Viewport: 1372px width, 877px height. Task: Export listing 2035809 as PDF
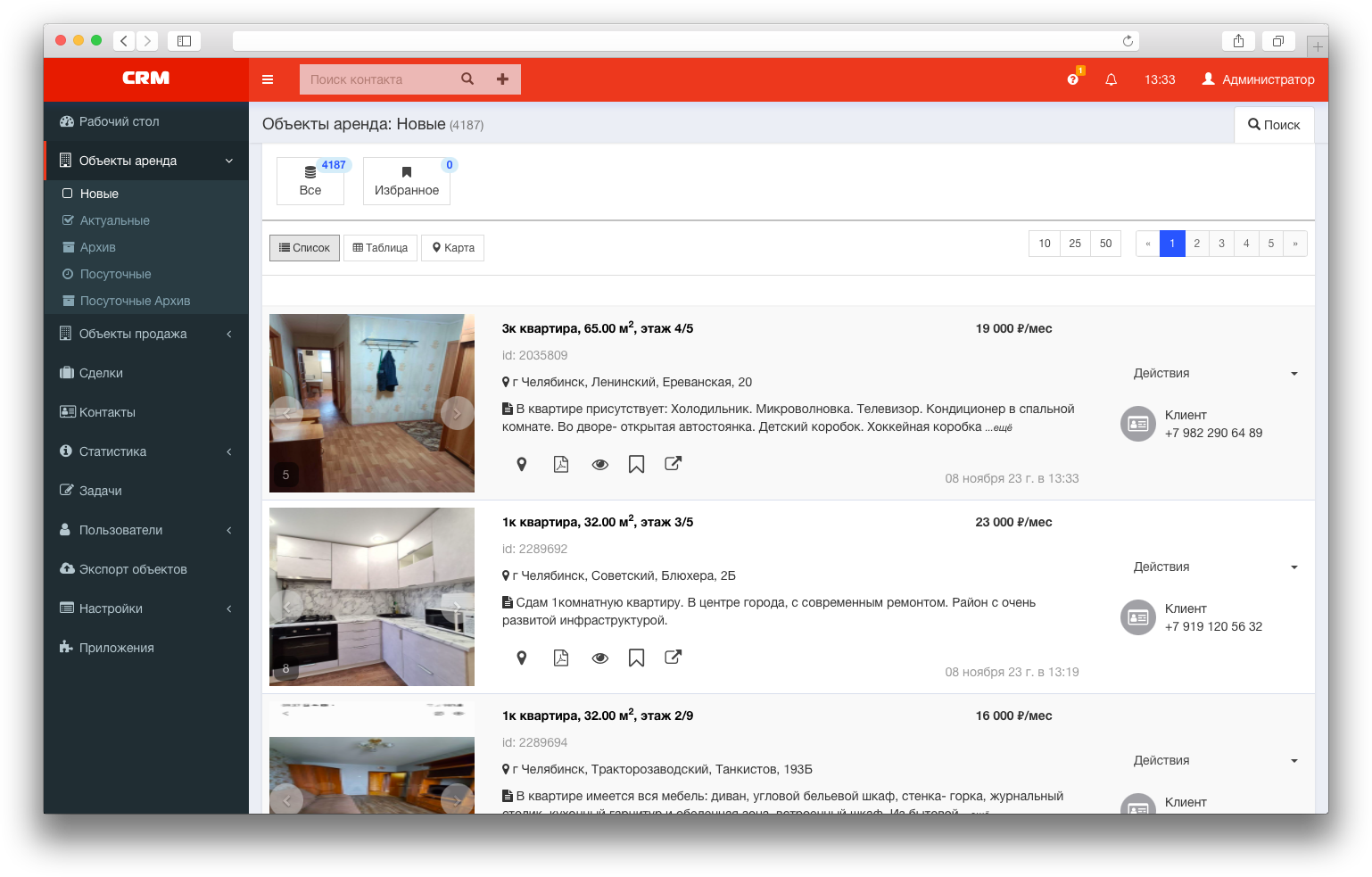(x=561, y=464)
